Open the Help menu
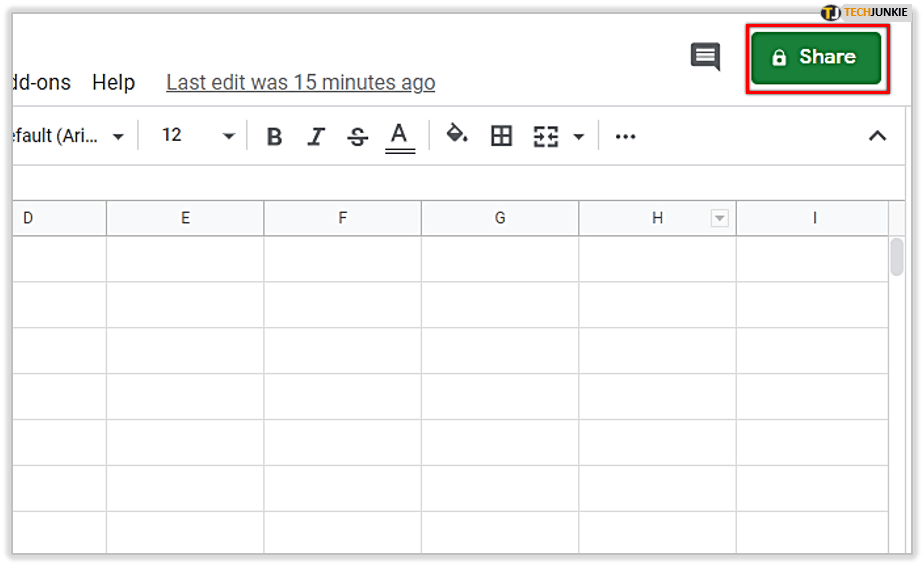The height and width of the screenshot is (566, 924). click(x=113, y=83)
